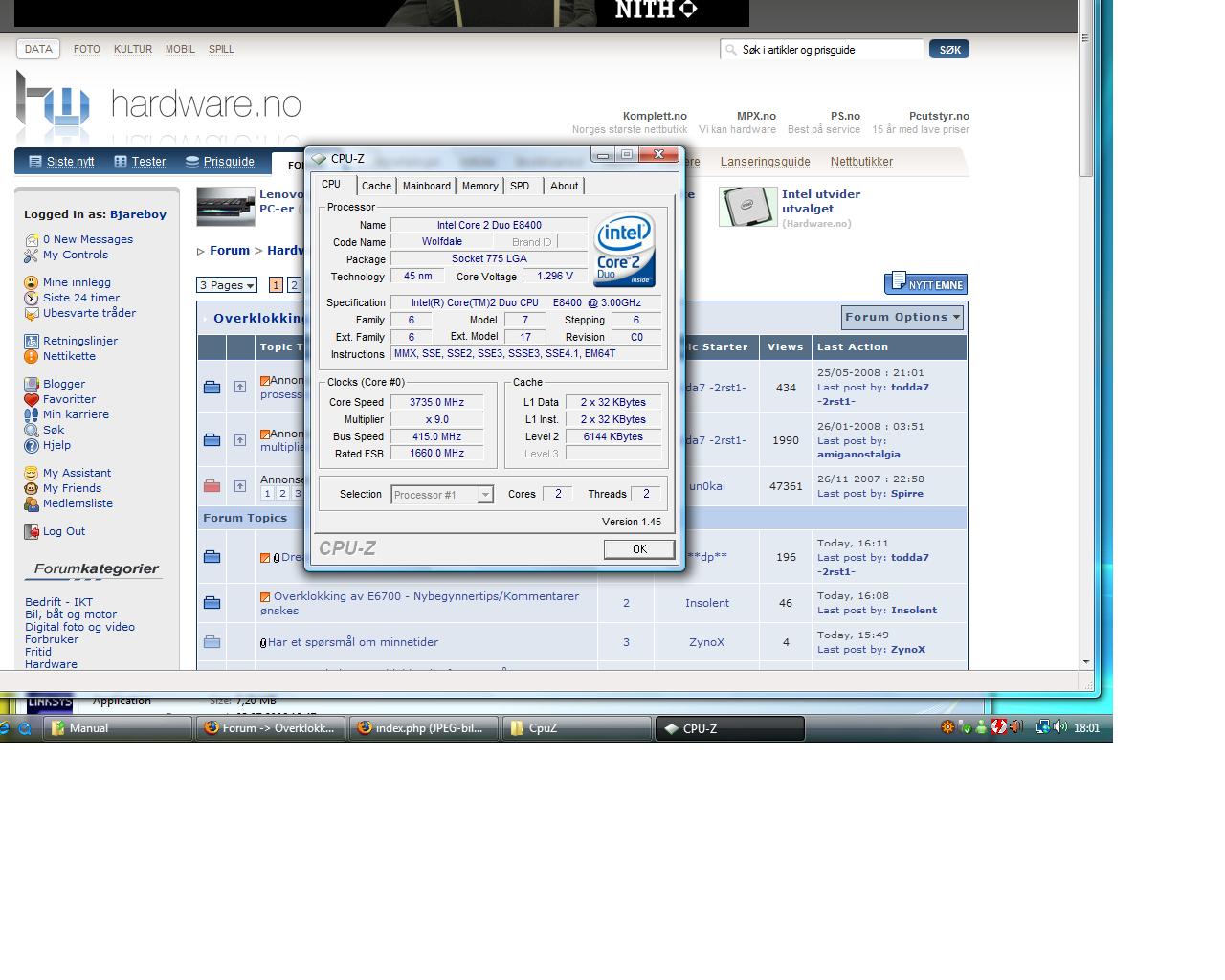
Task: Open the 3 Pages dropdown
Action: [x=227, y=285]
